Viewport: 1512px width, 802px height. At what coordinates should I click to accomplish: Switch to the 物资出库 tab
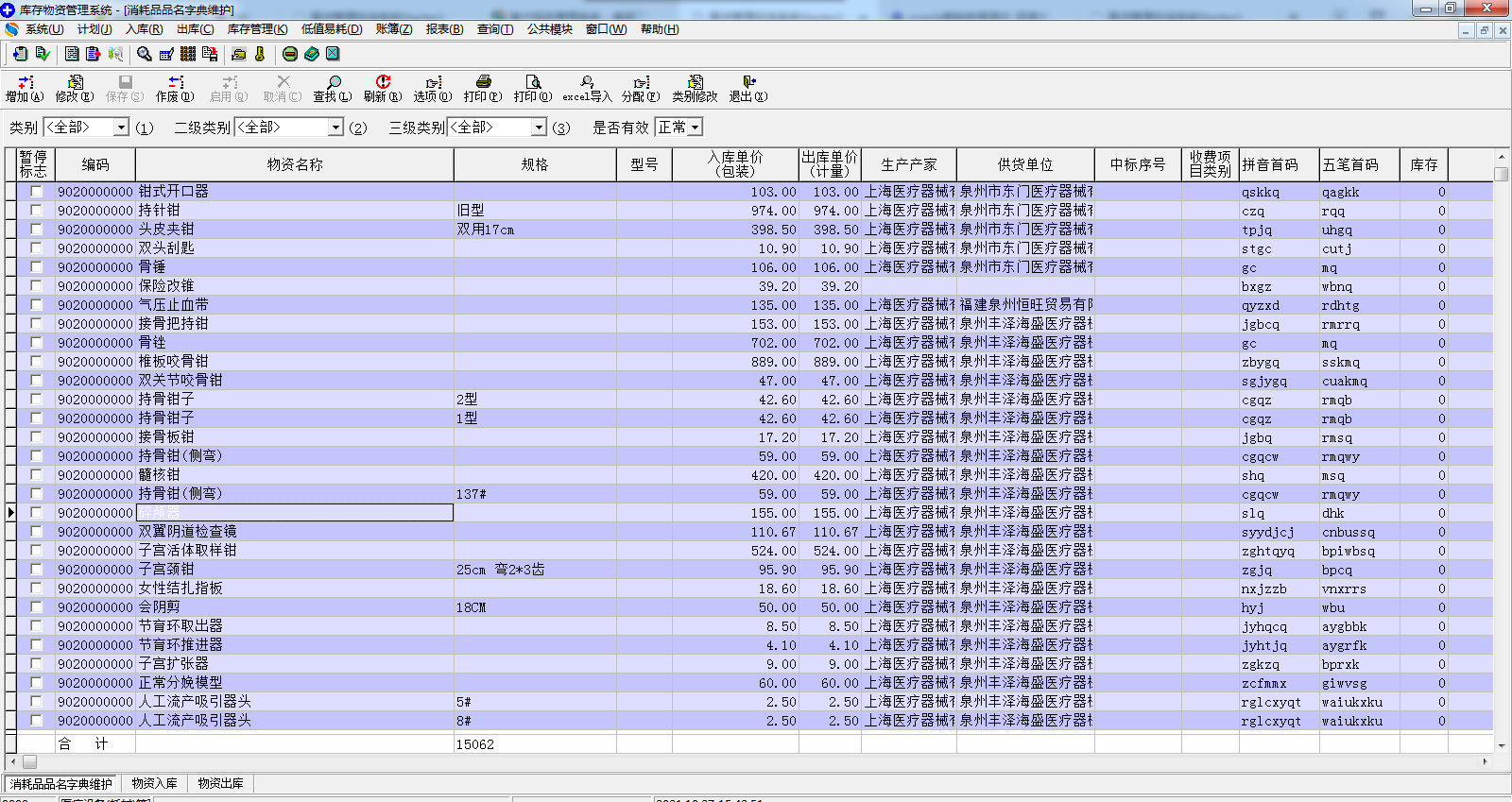(x=220, y=783)
